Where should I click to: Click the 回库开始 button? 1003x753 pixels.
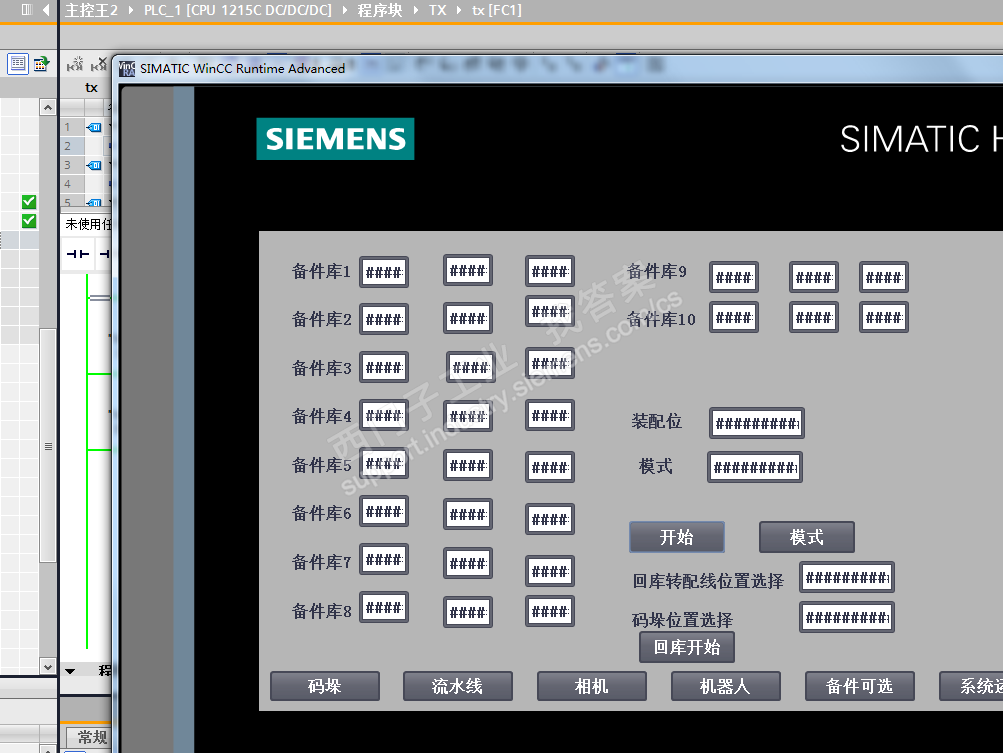(687, 647)
